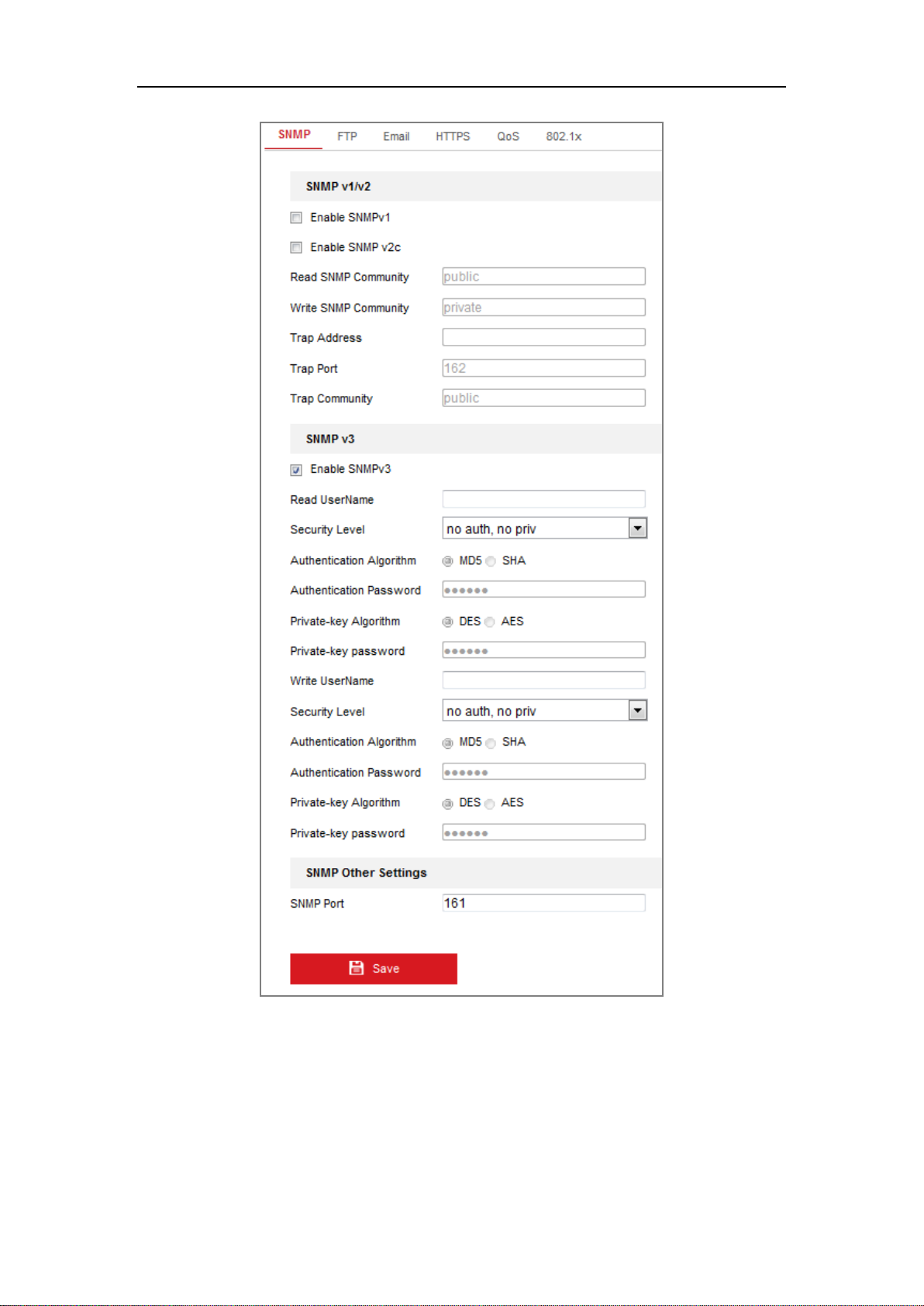Viewport: 924px width, 1306px height.
Task: Open the SNMP tab
Action: point(294,135)
